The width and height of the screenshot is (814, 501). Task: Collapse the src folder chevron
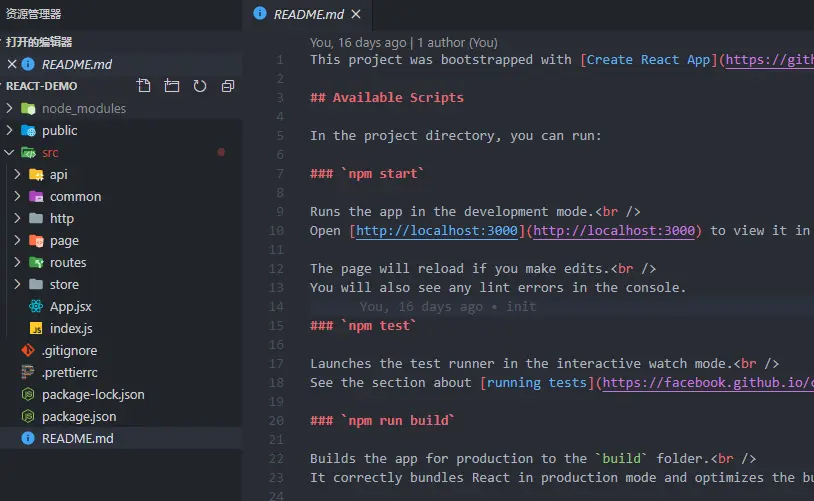9,152
